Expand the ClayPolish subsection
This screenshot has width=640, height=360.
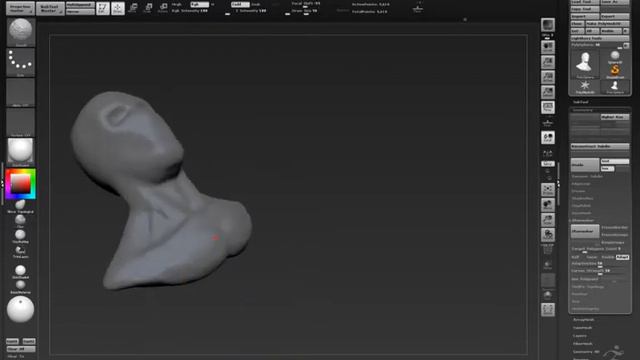click(x=582, y=206)
